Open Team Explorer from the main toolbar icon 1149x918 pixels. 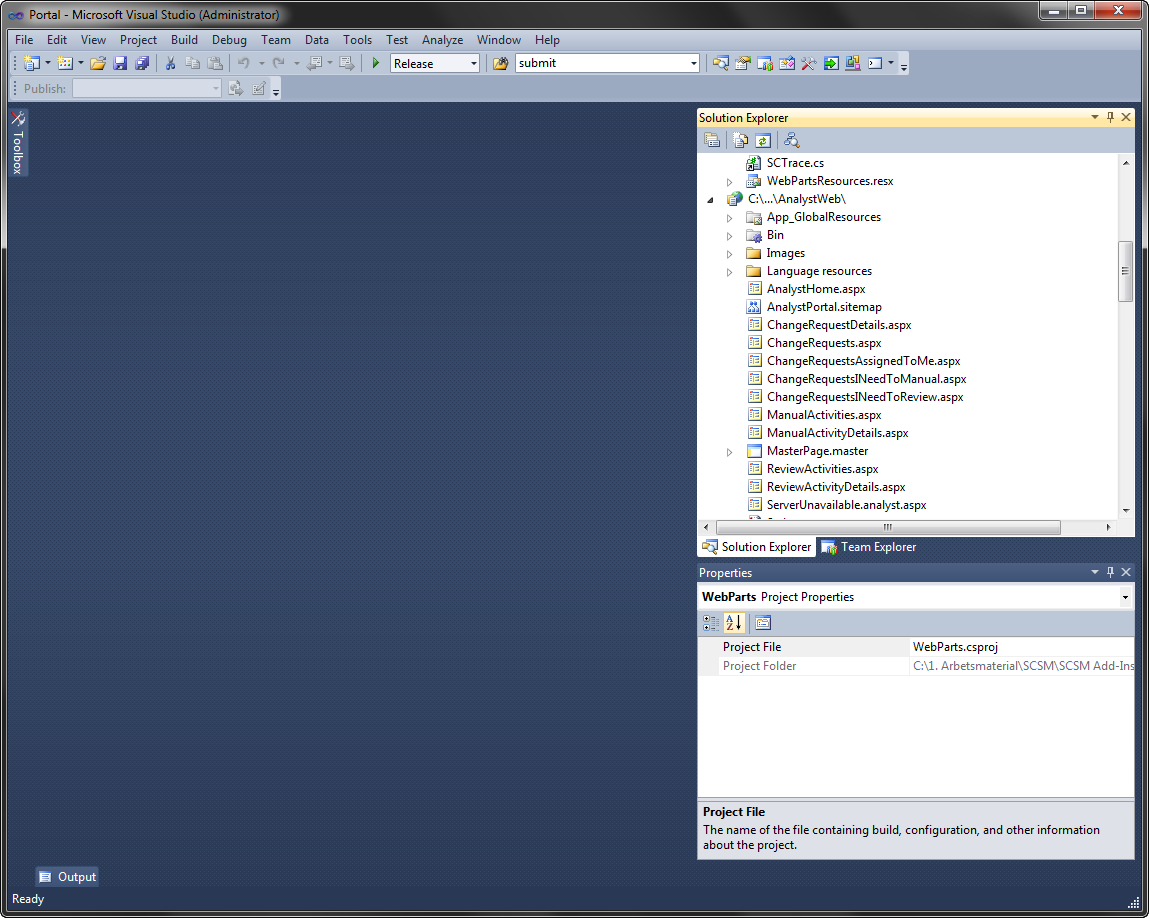tap(764, 64)
